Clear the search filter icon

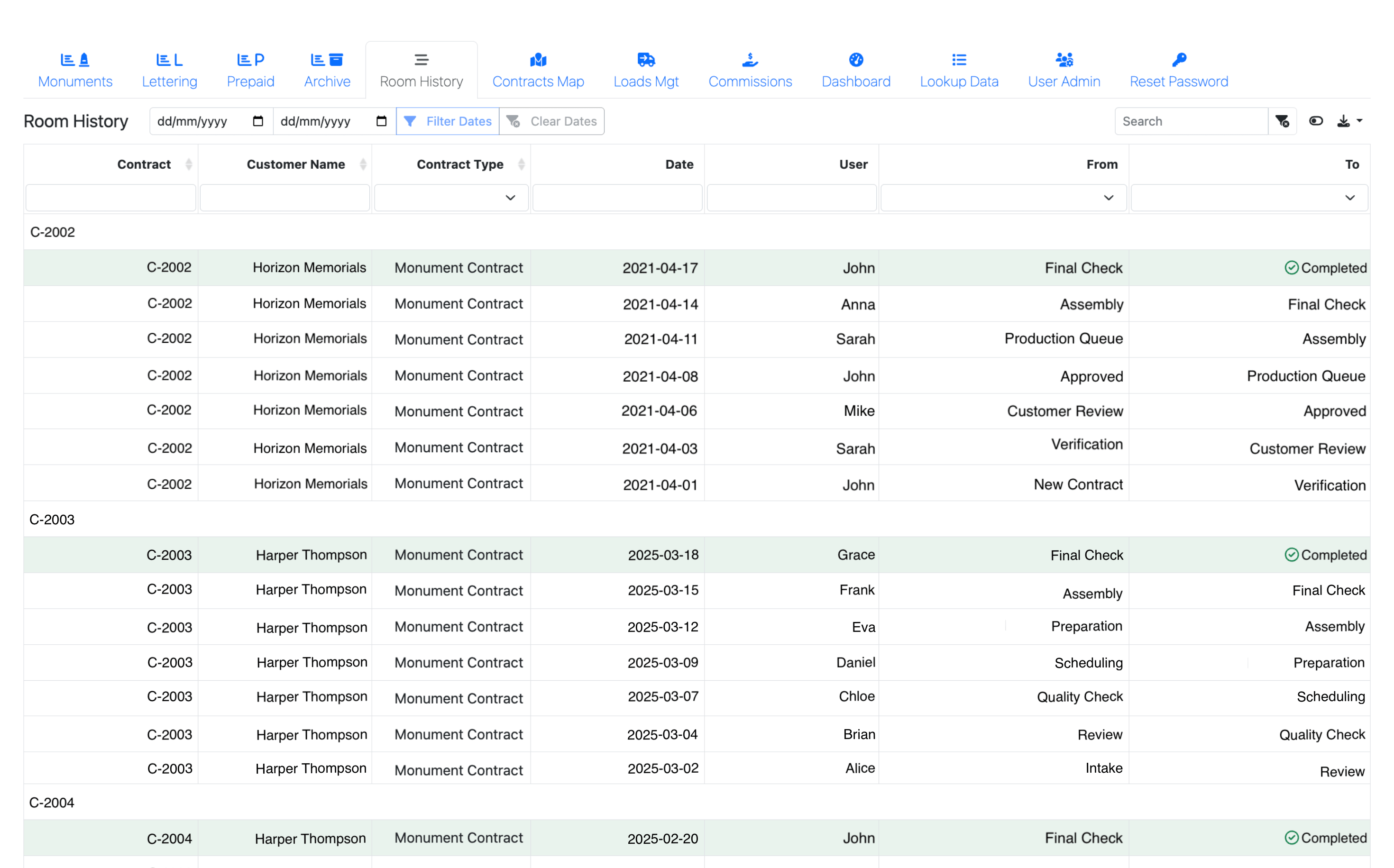pyautogui.click(x=1283, y=120)
